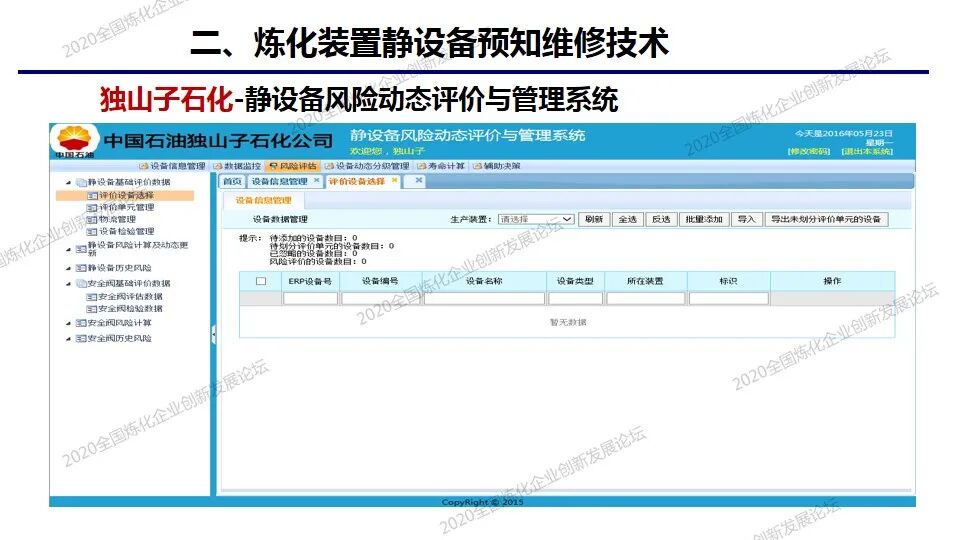Click the page icon of 评价设备选择 node
The height and width of the screenshot is (540, 960).
point(92,195)
